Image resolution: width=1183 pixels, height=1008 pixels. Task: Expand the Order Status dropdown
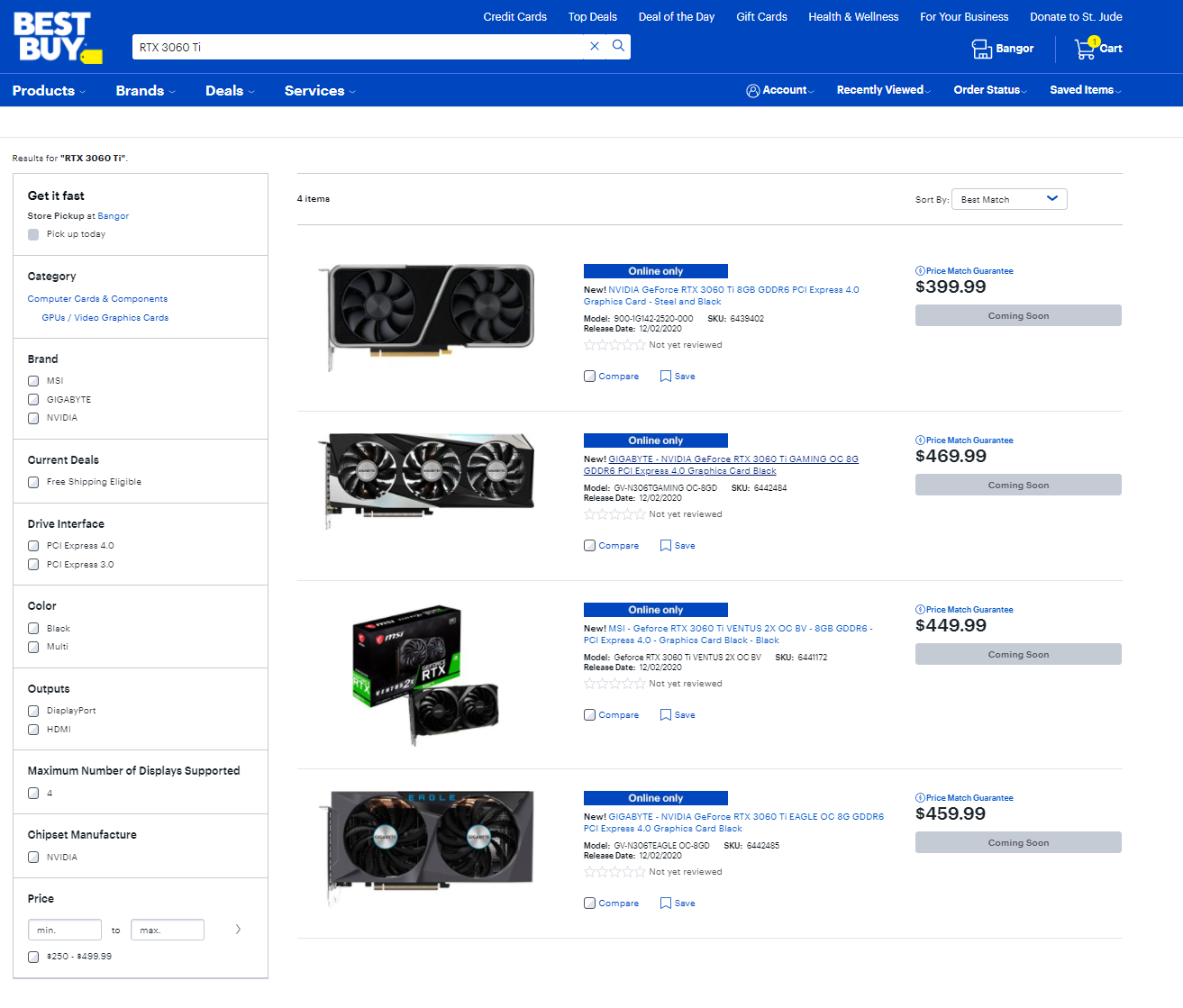(x=991, y=90)
